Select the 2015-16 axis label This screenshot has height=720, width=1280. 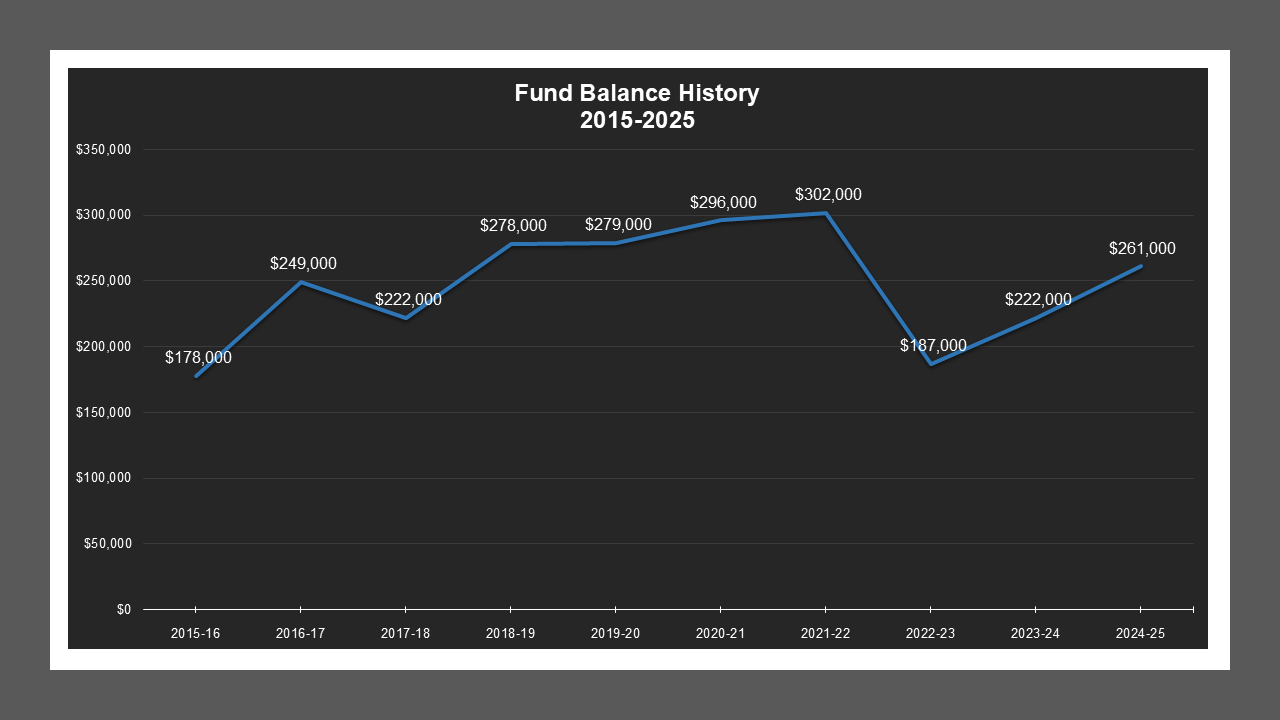point(196,633)
